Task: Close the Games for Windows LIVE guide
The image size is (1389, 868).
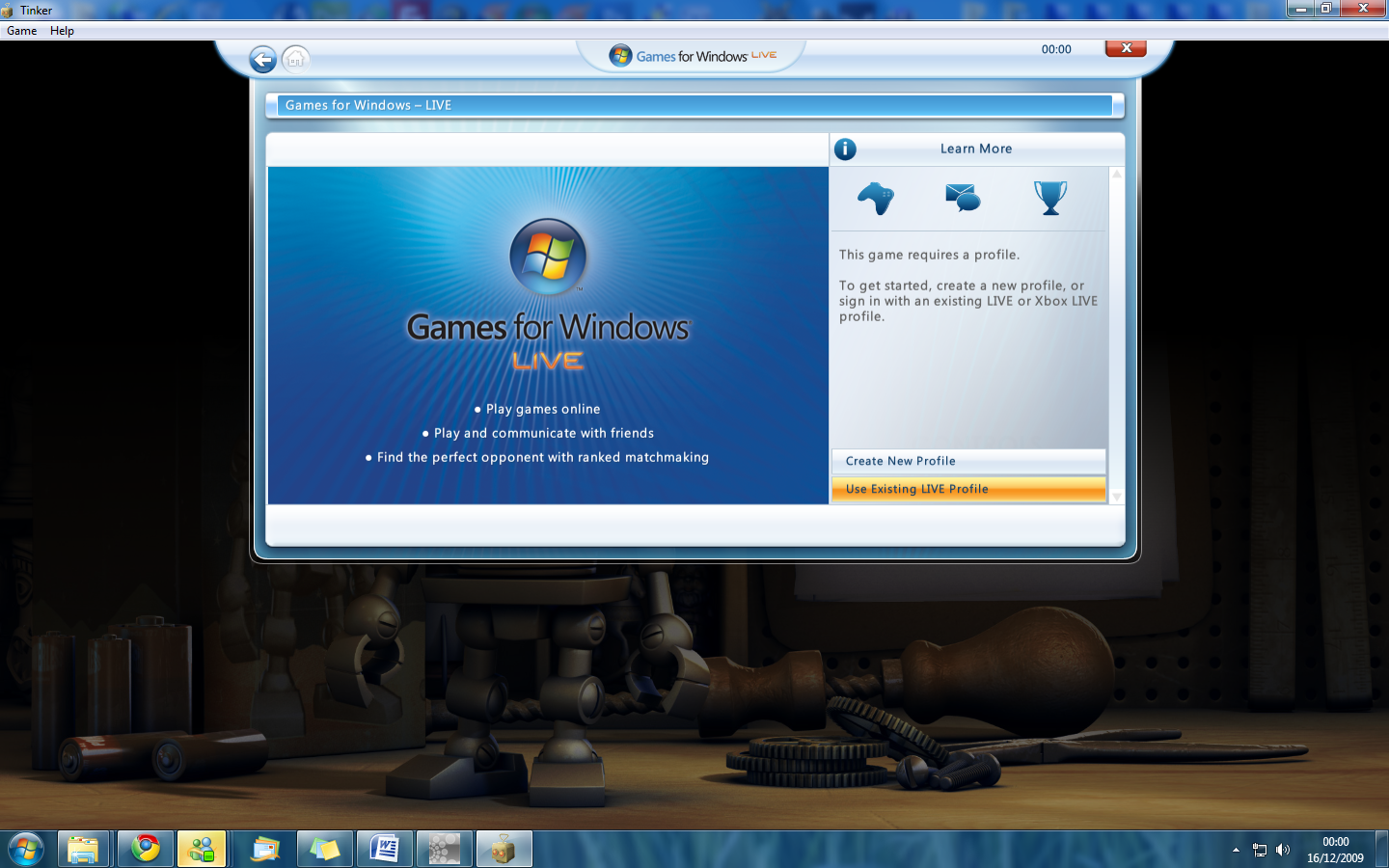Action: click(1126, 48)
